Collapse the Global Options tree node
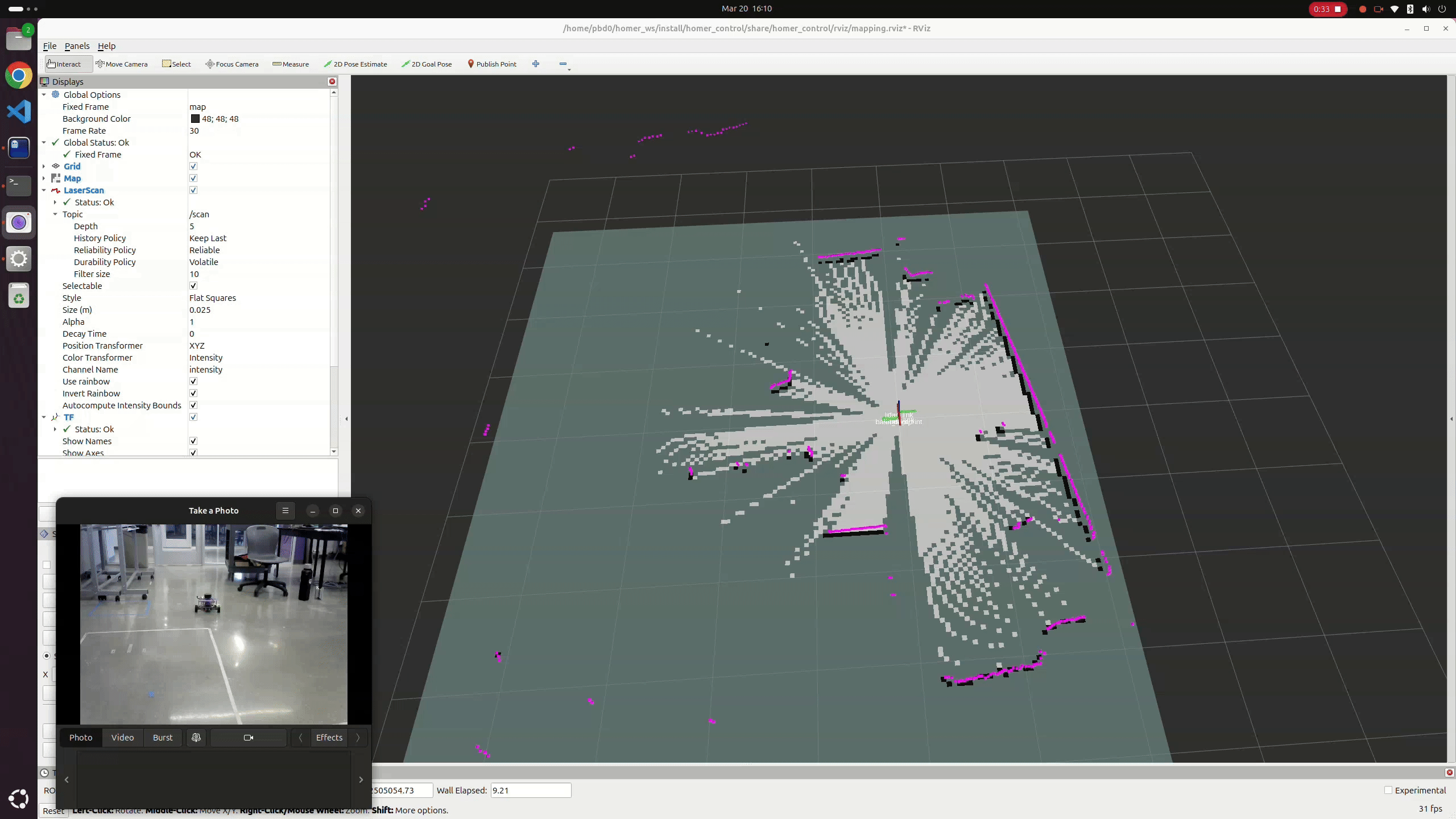The height and width of the screenshot is (819, 1456). click(44, 94)
